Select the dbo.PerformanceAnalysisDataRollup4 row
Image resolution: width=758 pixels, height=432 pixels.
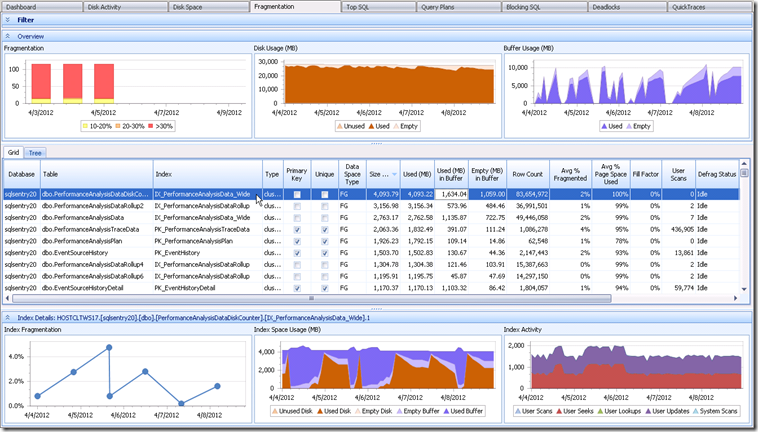(371, 264)
